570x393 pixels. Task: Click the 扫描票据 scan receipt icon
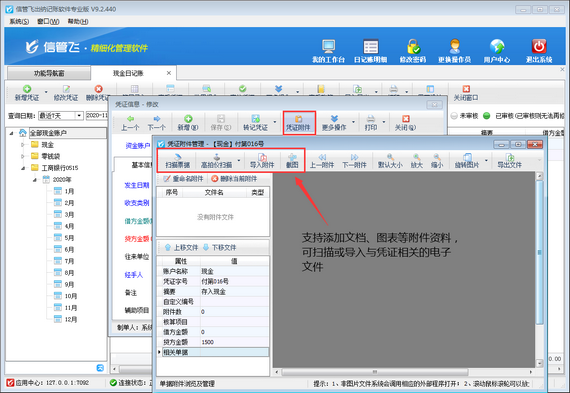[x=177, y=157]
